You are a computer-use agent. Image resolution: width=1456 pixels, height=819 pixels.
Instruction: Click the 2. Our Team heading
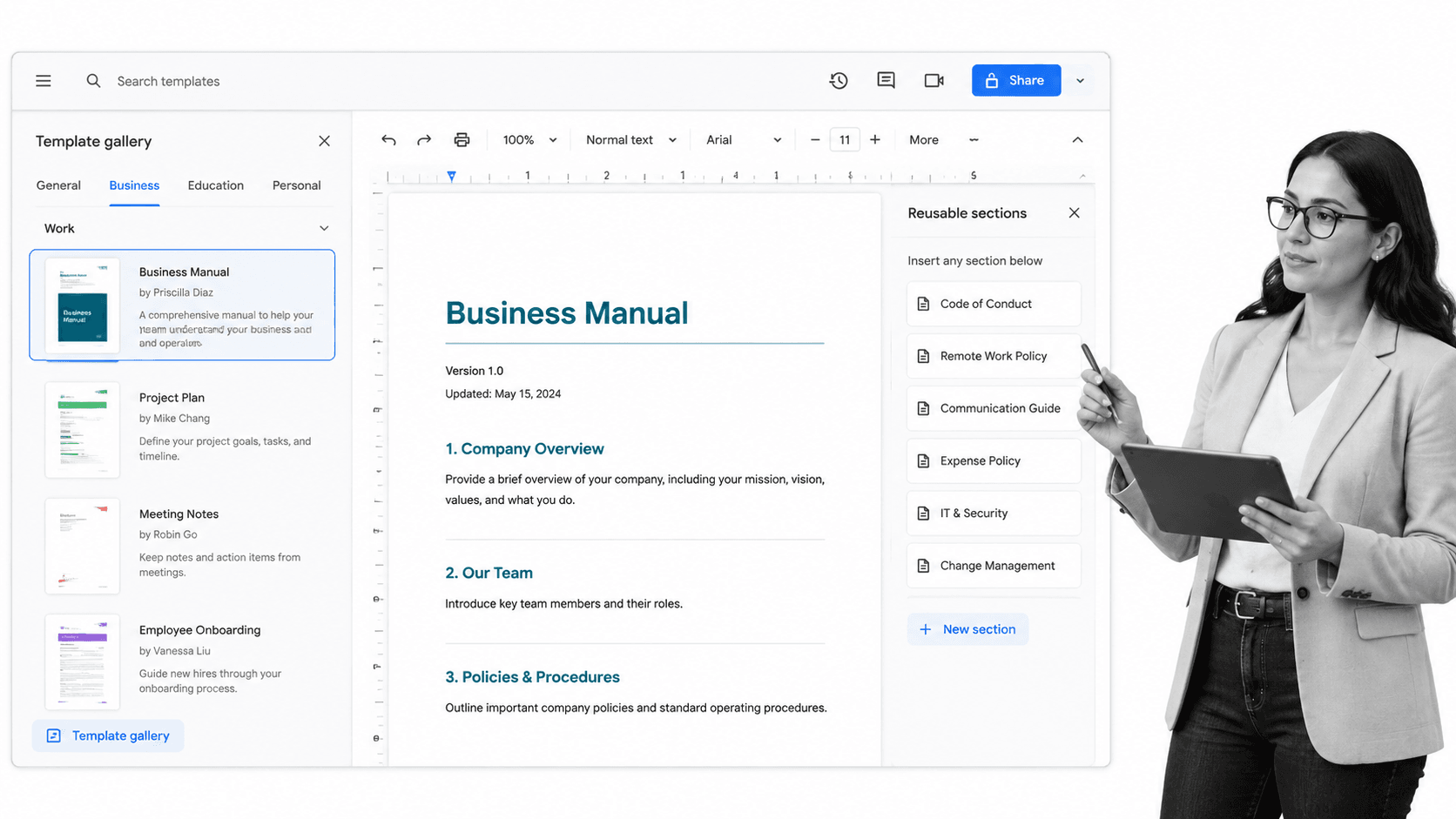(x=489, y=573)
